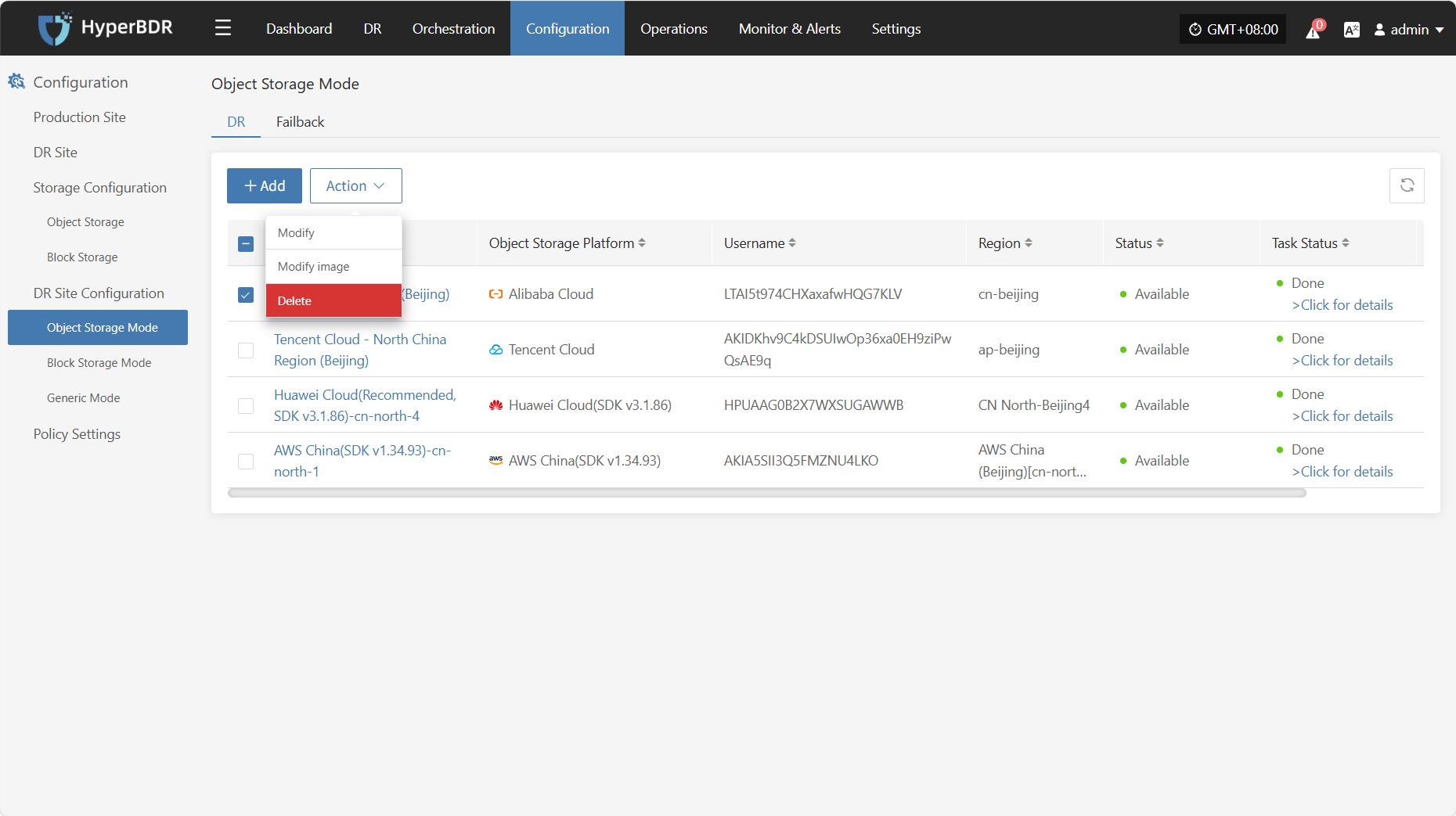Select Storage Configuration in sidebar
Screen dimensions: 1456x816
100,188
